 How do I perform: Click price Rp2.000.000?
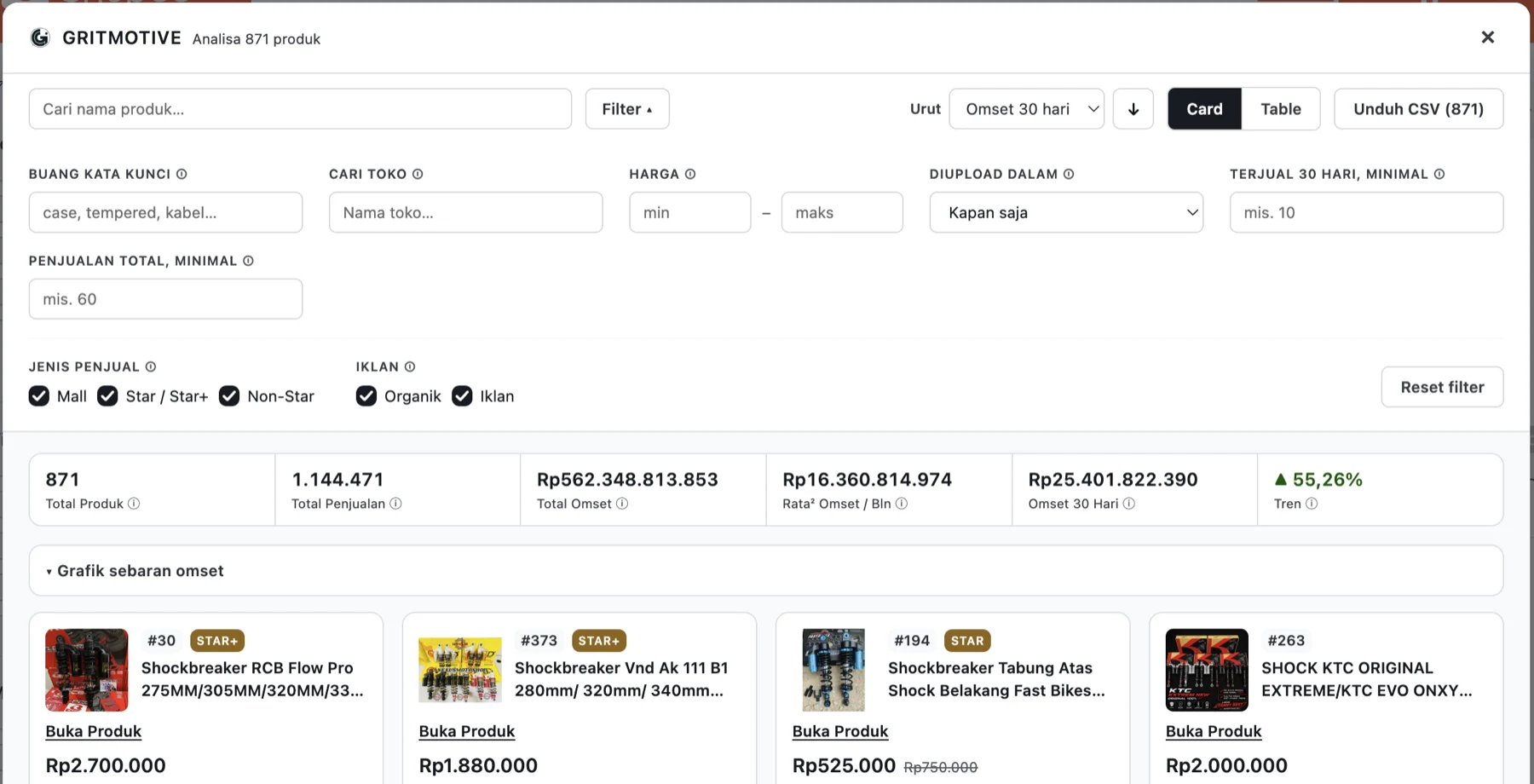tap(1226, 765)
